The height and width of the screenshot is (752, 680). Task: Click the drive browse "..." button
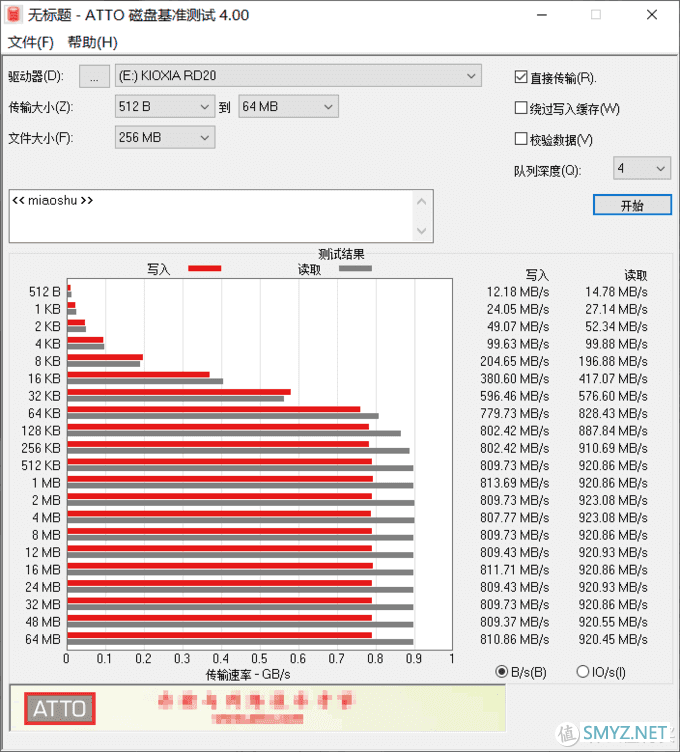point(94,76)
